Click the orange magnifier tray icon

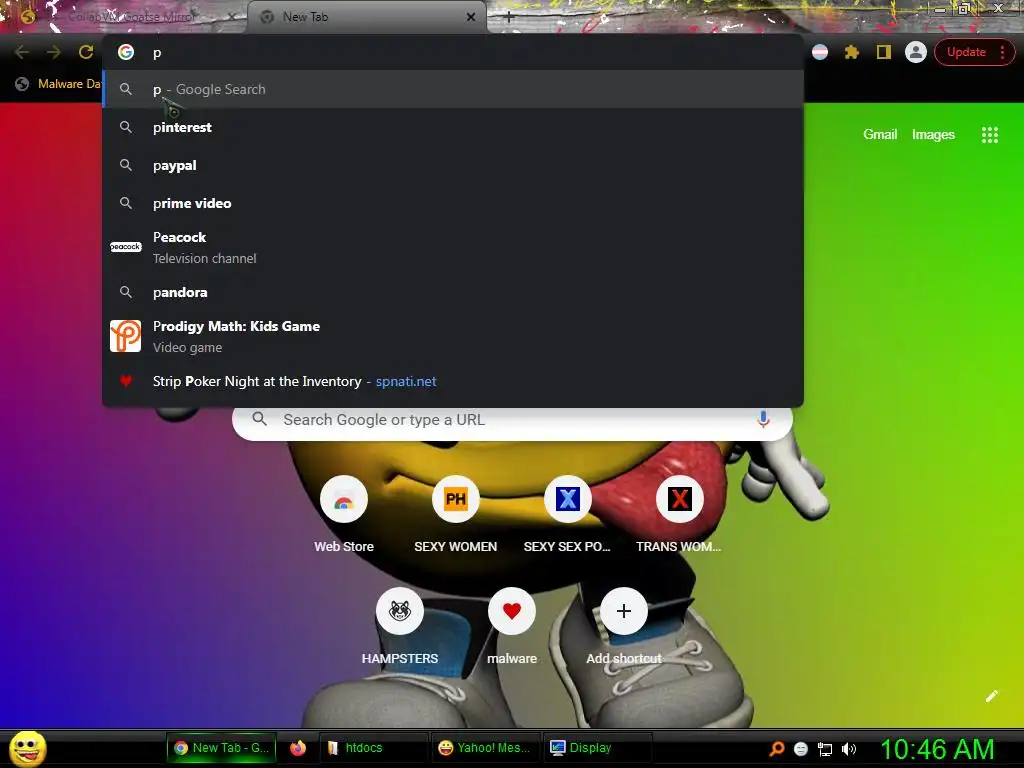776,749
